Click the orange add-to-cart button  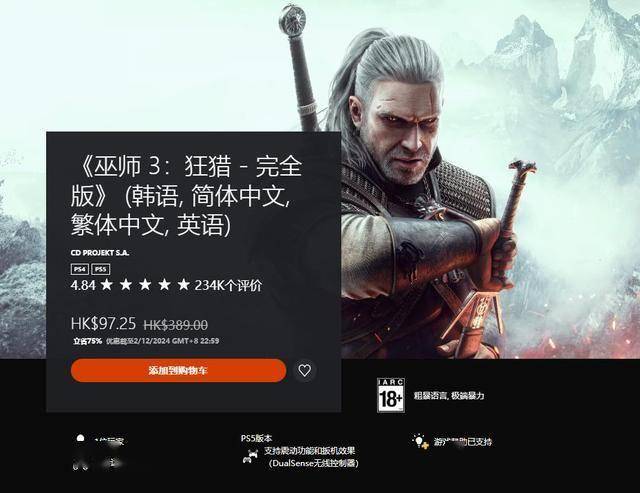click(x=178, y=370)
